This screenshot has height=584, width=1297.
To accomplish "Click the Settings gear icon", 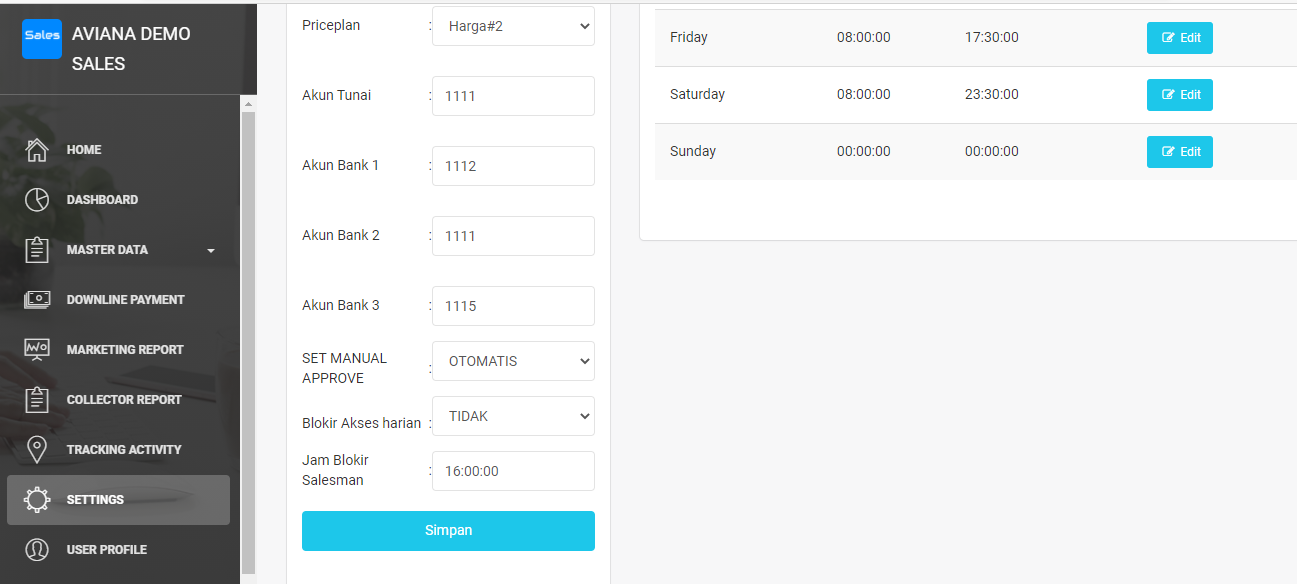I will click(37, 500).
